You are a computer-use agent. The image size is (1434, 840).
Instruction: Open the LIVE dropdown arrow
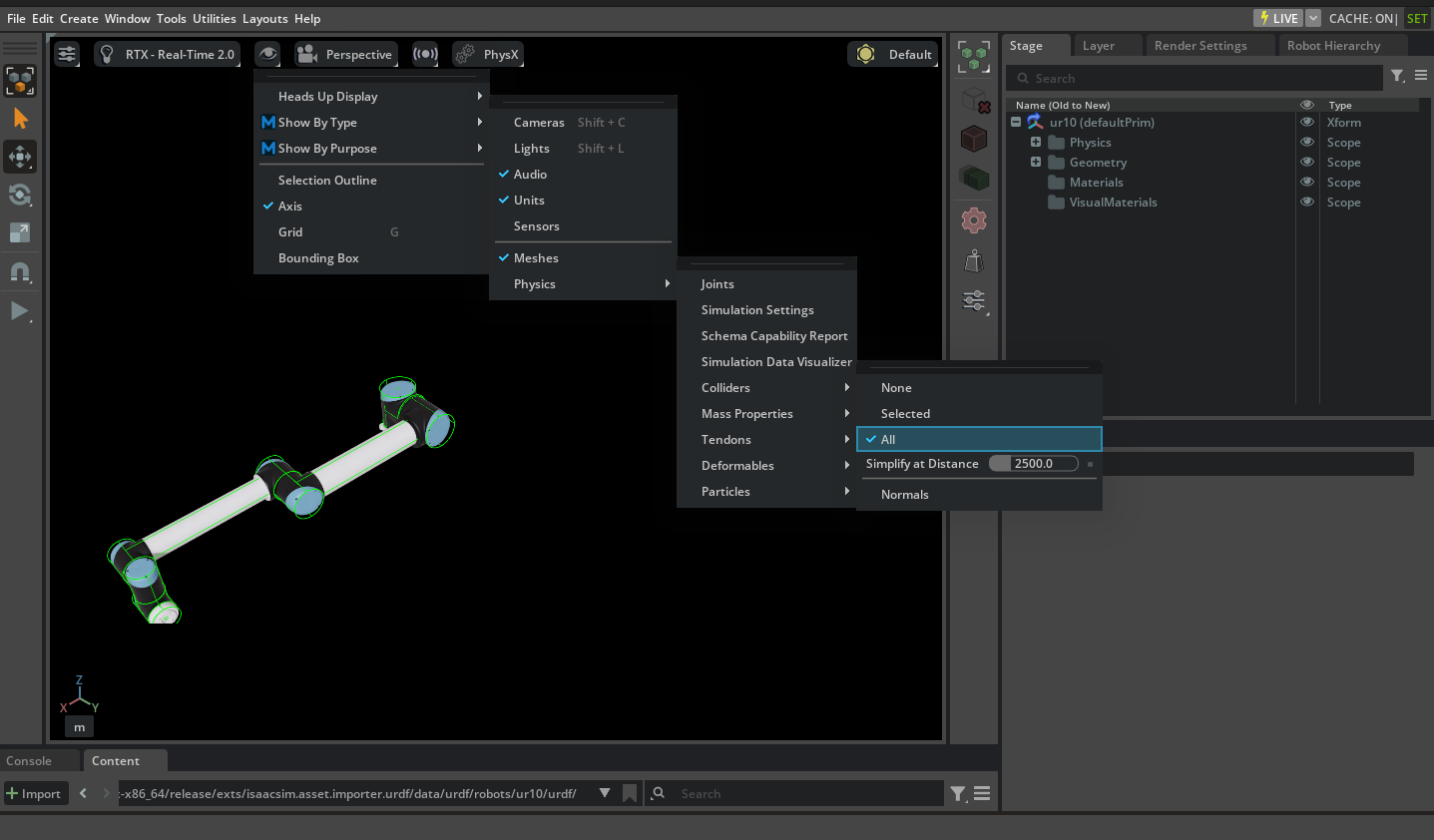coord(1313,18)
